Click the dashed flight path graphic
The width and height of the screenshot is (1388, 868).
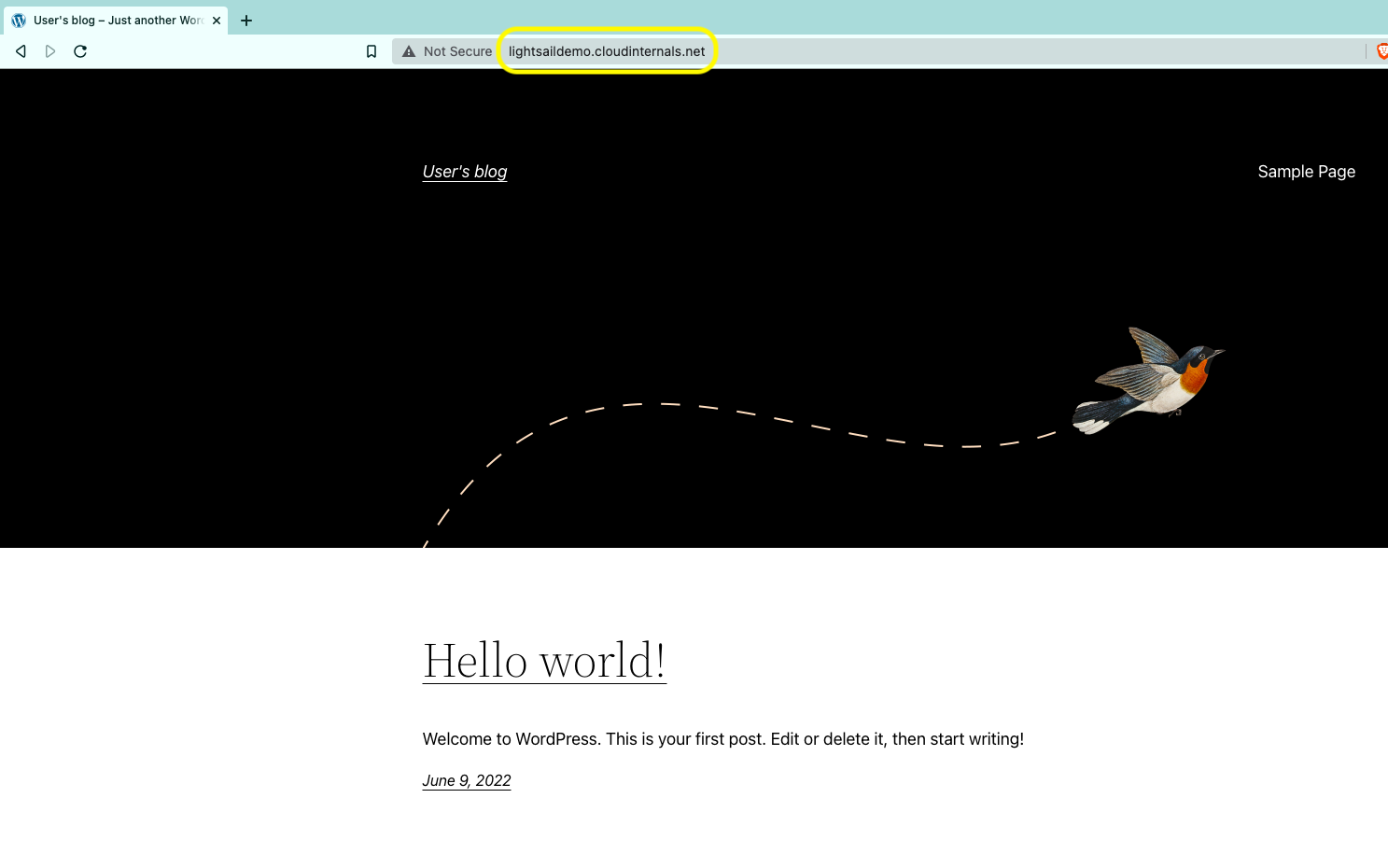pyautogui.click(x=747, y=420)
